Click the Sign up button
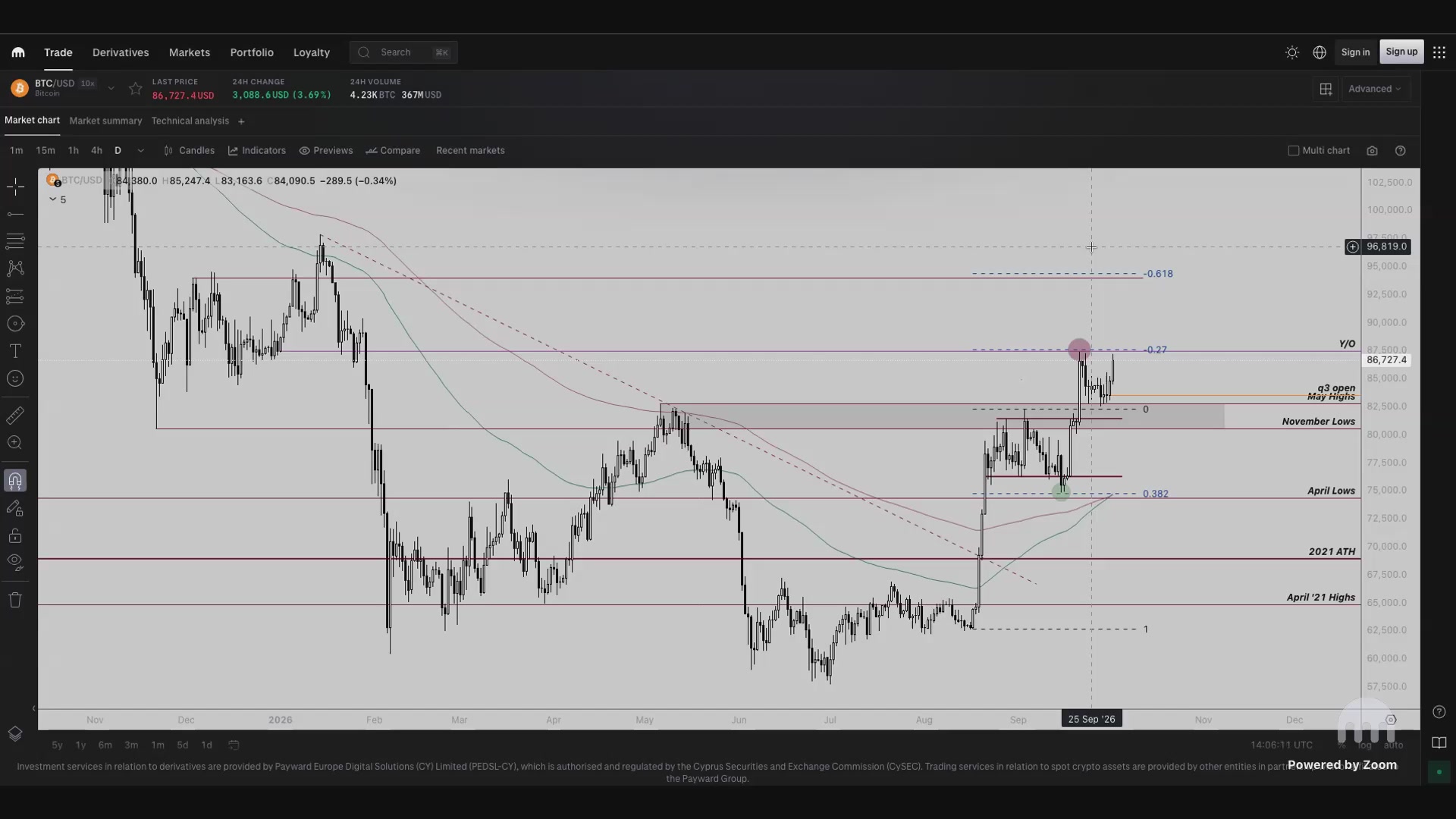This screenshot has height=819, width=1456. [1401, 52]
